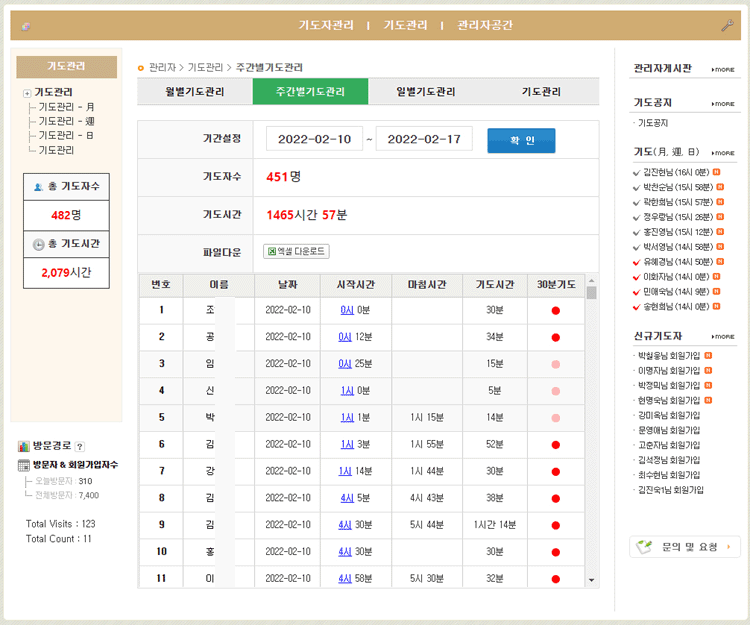Select 기도관리 - 月 in the sidebar tree
The width and height of the screenshot is (750, 625).
click(66, 107)
